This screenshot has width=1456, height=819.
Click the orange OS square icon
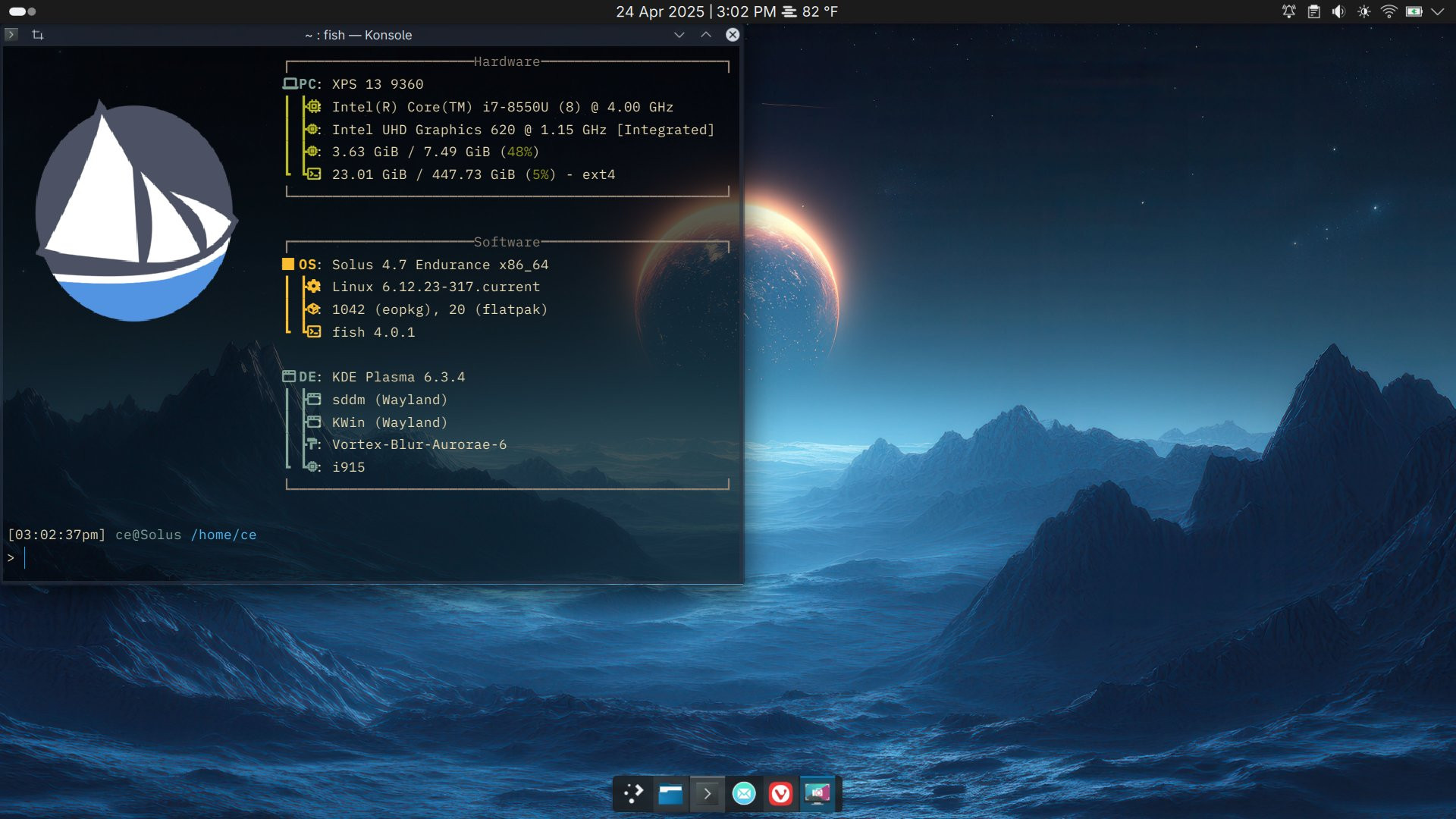(288, 264)
